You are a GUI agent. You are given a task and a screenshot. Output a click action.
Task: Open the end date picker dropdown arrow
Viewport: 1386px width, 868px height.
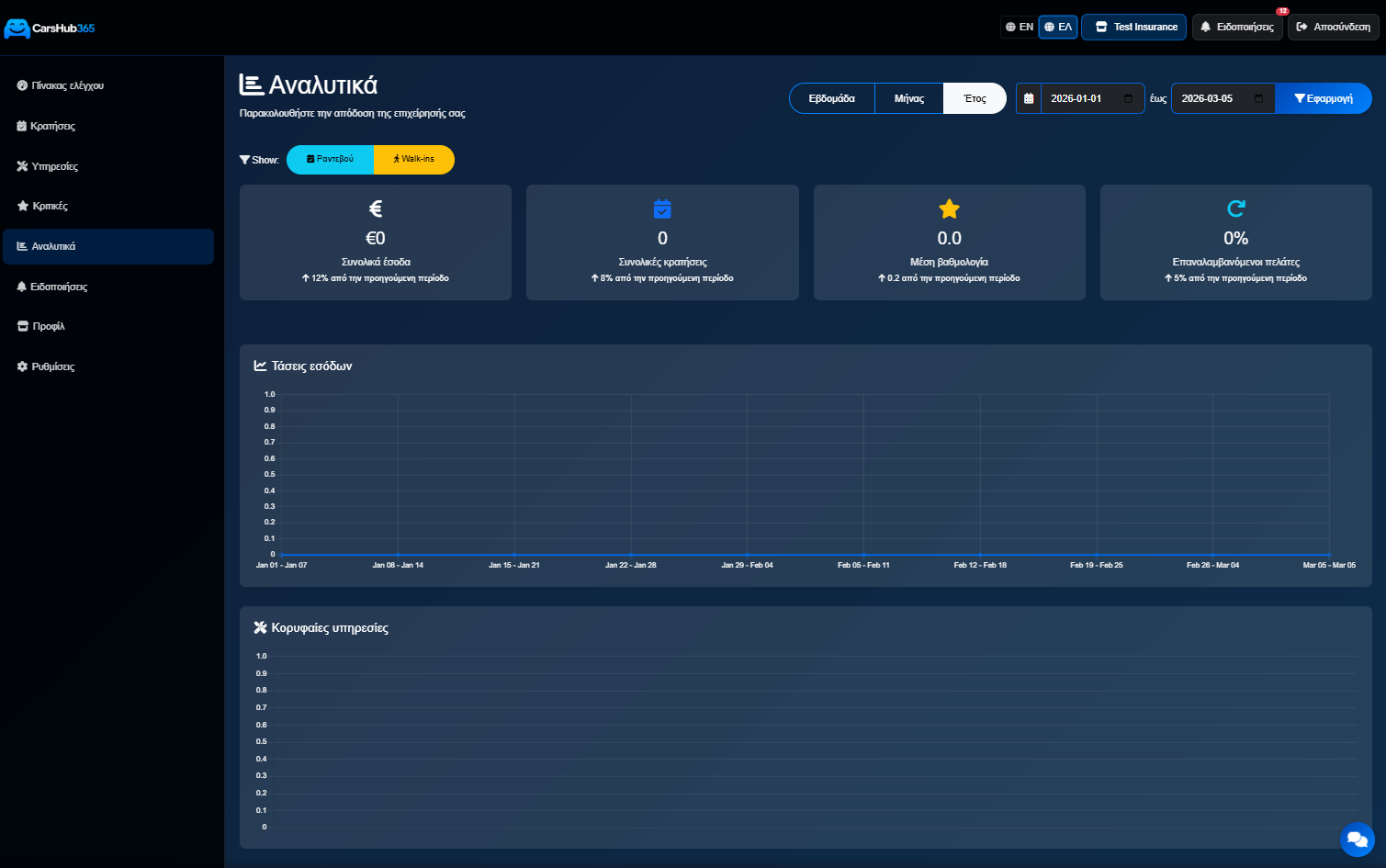[1258, 98]
